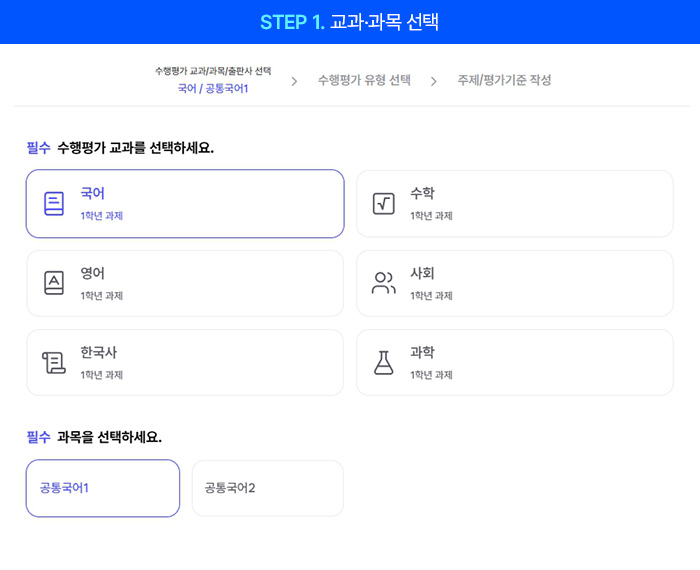Image resolution: width=700 pixels, height=570 pixels.
Task: Choose the 한국사 subject card
Action: point(185,363)
